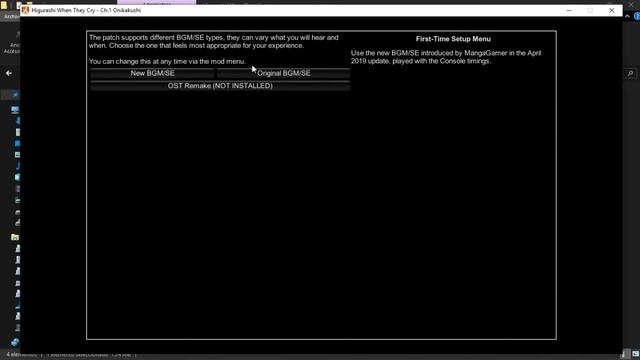Choose the Original BGM/SE option
The image size is (640, 360).
pos(283,73)
